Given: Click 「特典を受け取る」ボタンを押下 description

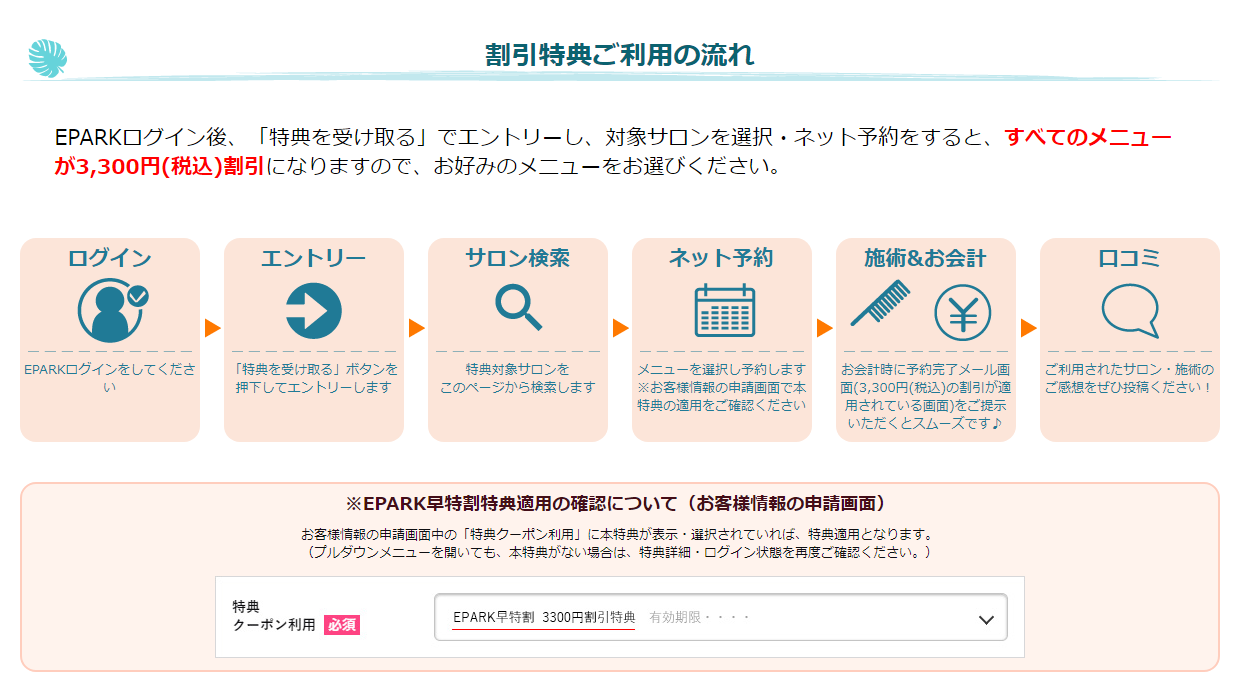Looking at the screenshot, I should tap(314, 378).
